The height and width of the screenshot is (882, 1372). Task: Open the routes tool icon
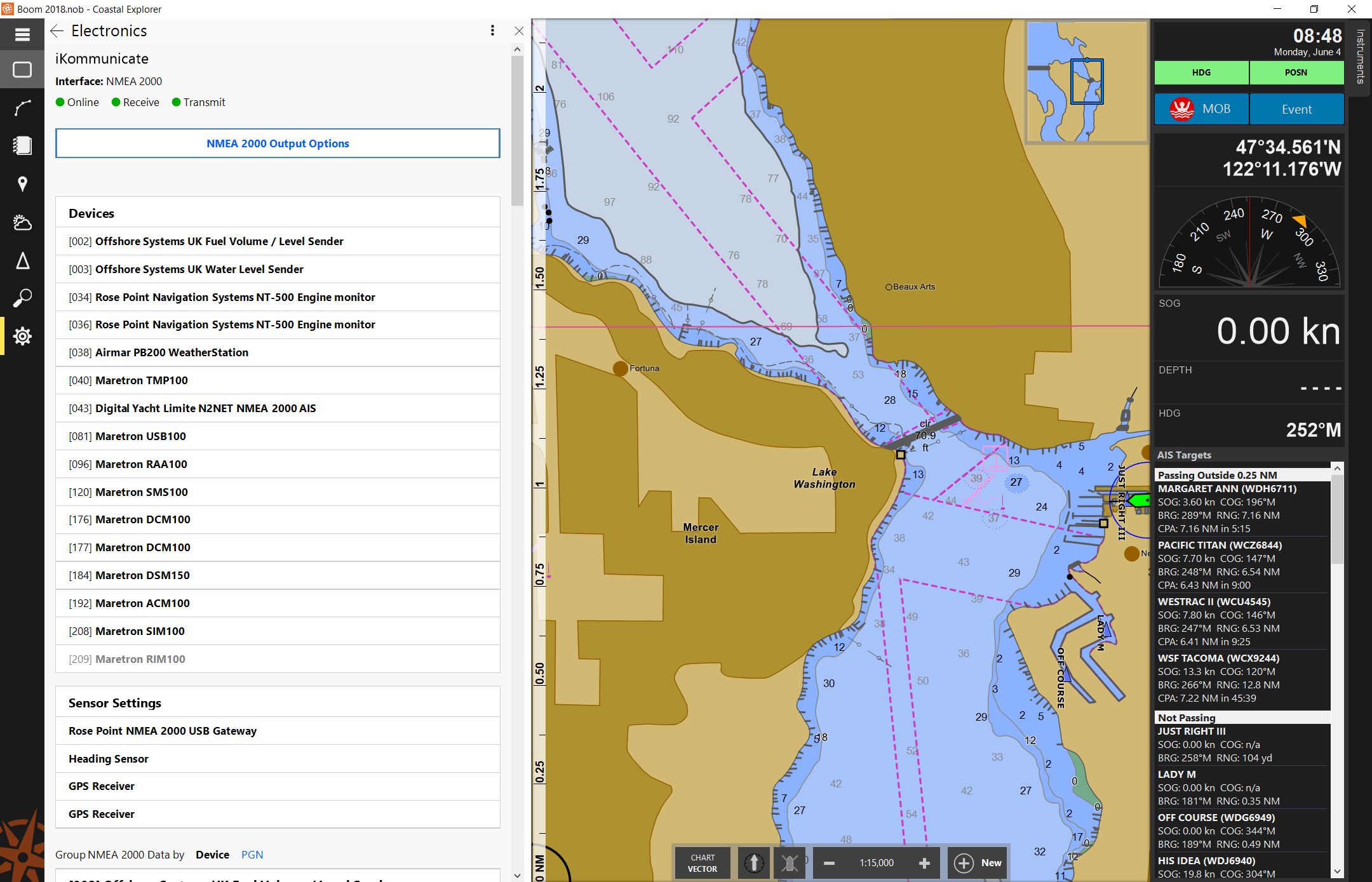click(x=22, y=107)
